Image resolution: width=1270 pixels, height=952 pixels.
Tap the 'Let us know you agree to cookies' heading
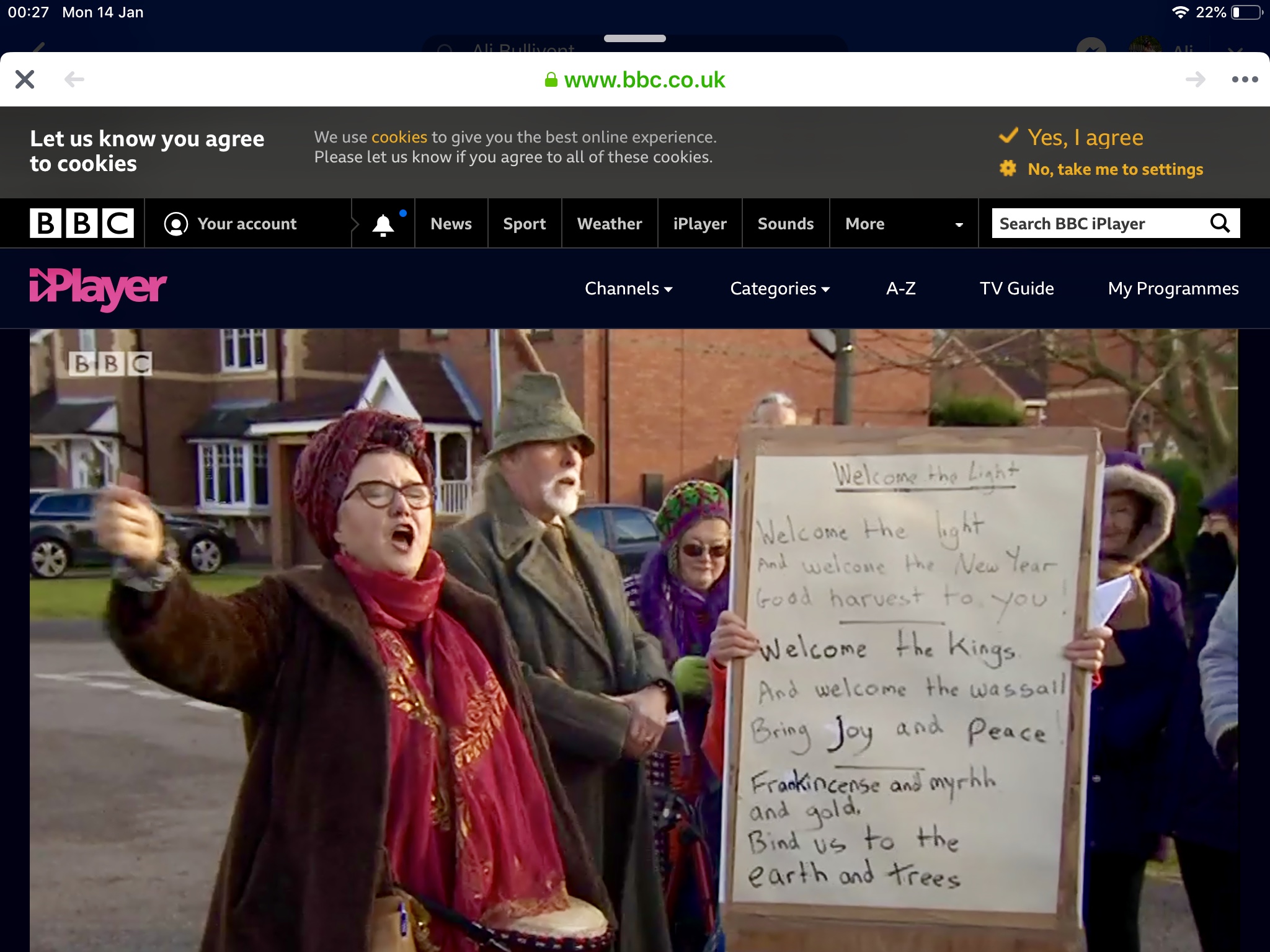click(x=147, y=151)
